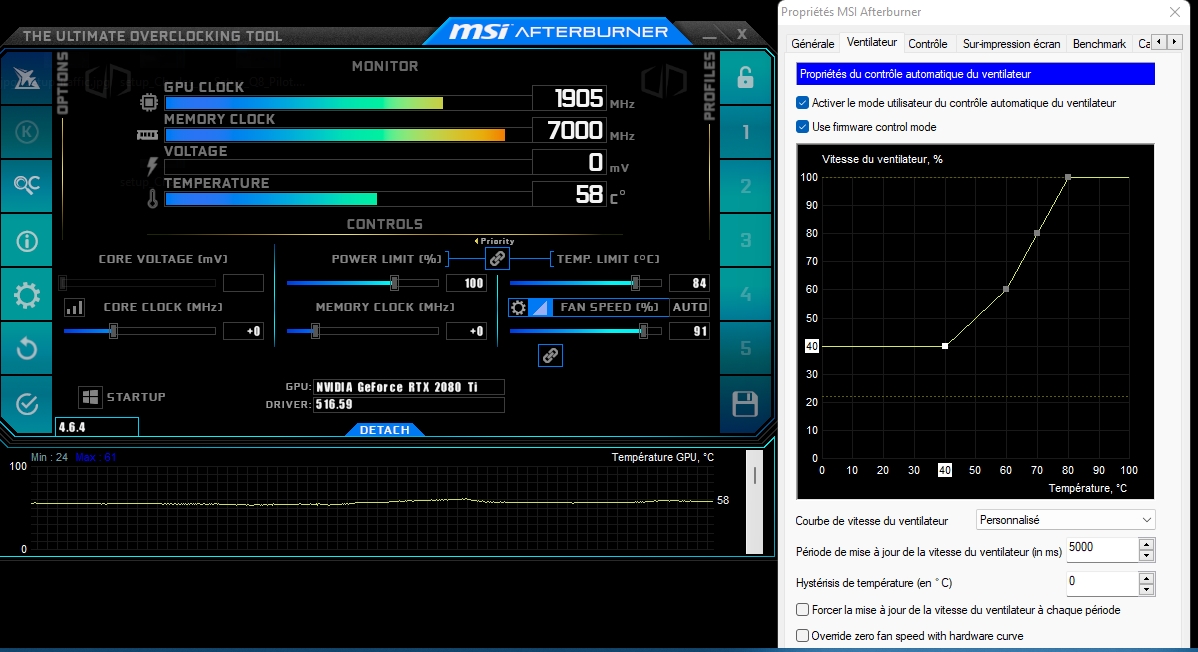
Task: Click the Memory Clock slider handle
Action: pos(315,331)
